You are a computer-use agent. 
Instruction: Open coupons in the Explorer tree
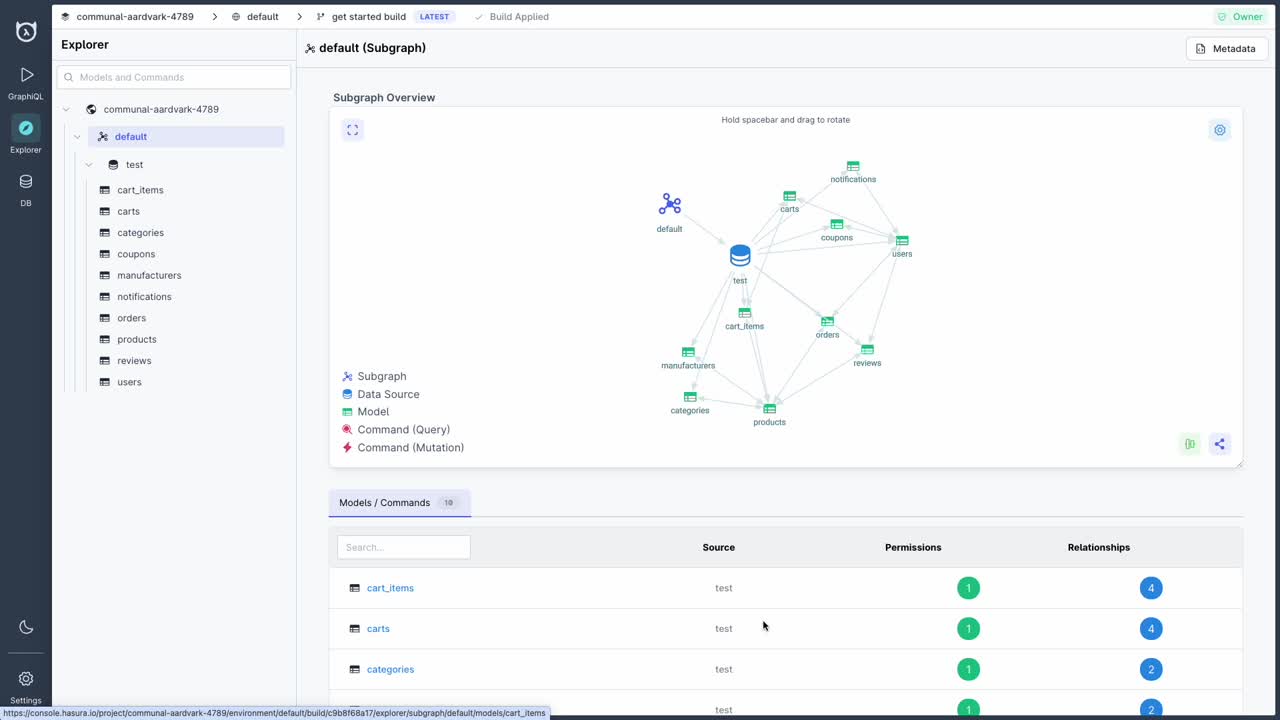[x=136, y=254]
